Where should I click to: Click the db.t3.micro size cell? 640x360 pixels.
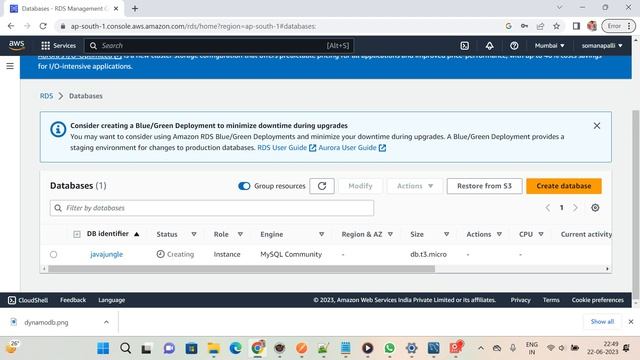click(429, 254)
